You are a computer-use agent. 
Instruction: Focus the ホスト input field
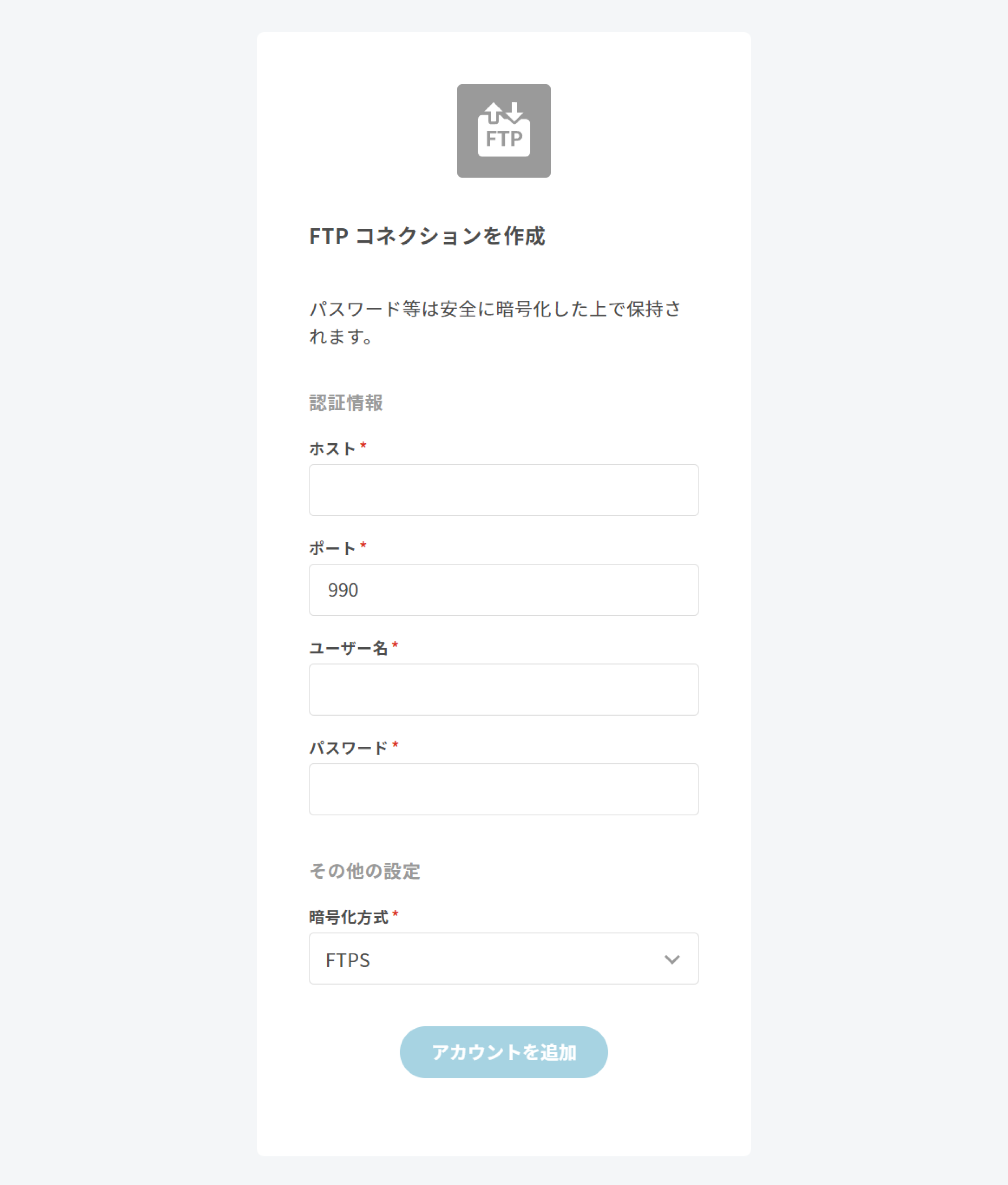[x=504, y=490]
